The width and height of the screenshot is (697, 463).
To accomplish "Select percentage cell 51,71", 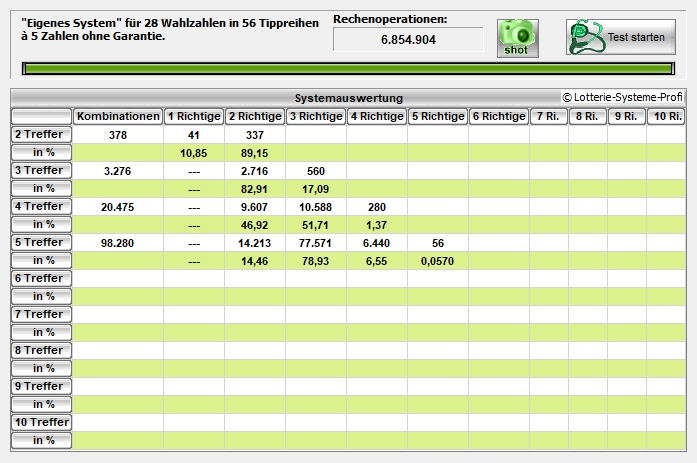I will tap(316, 225).
